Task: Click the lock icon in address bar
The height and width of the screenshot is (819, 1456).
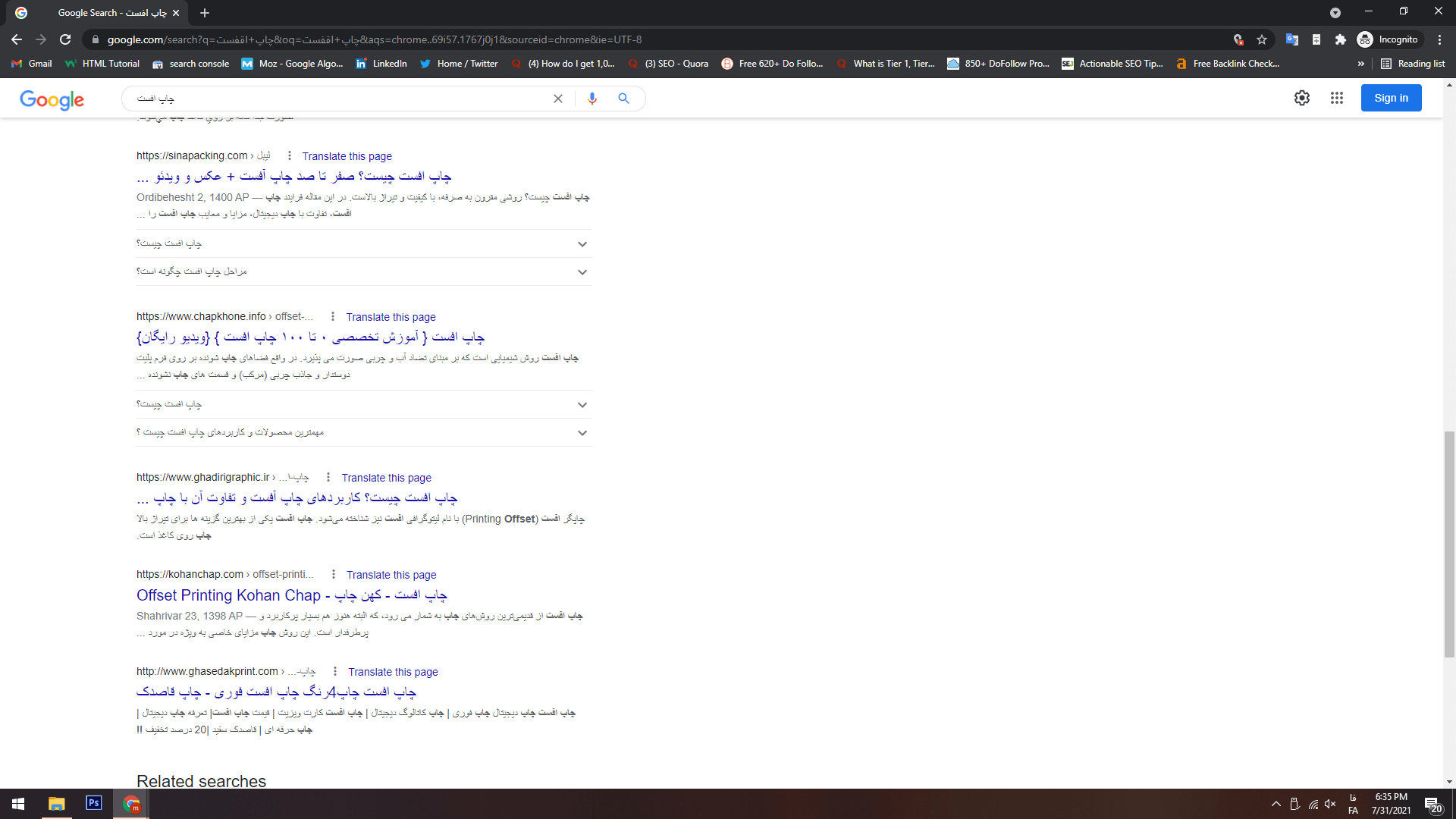Action: click(95, 39)
